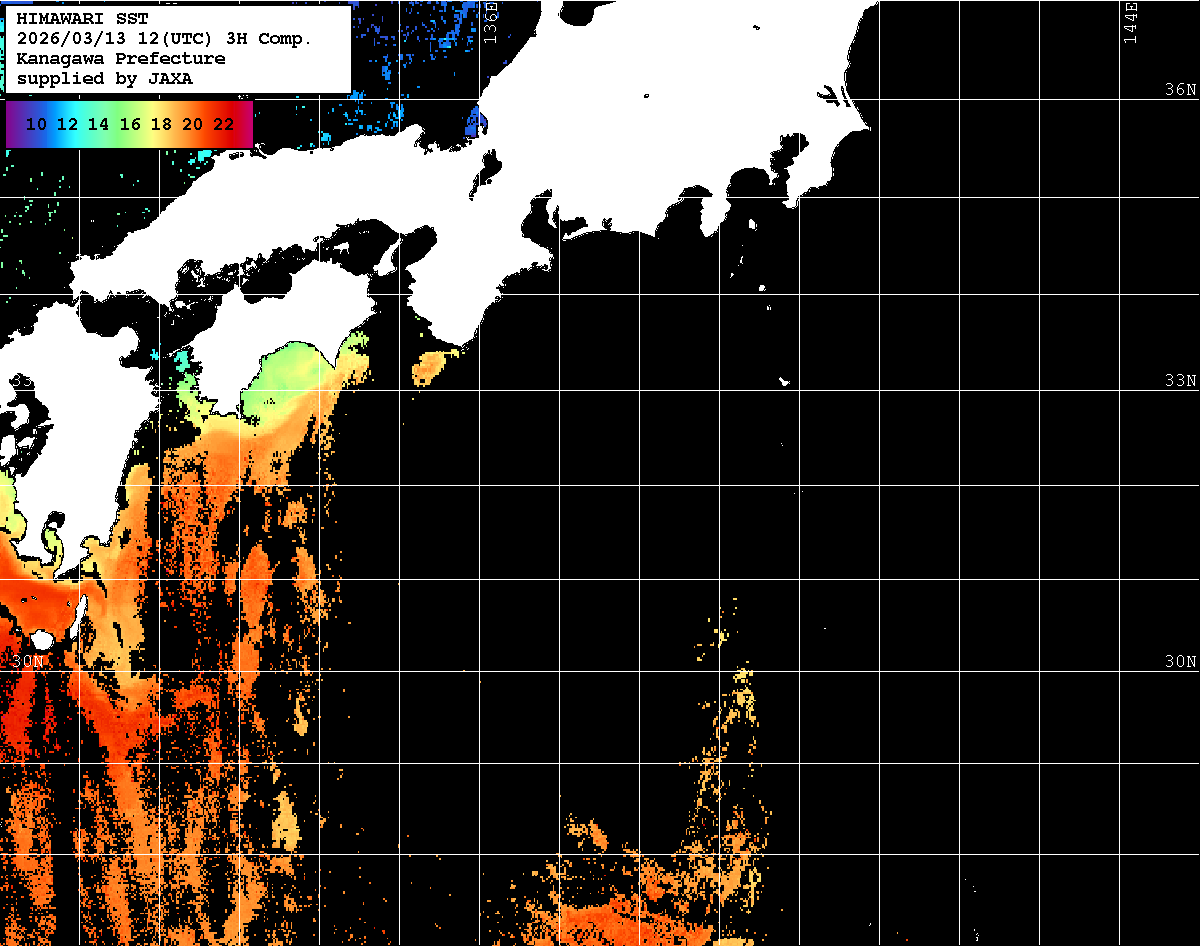The image size is (1200, 946).
Task: Click the 30N latitude label at right edge
Action: [x=1179, y=662]
